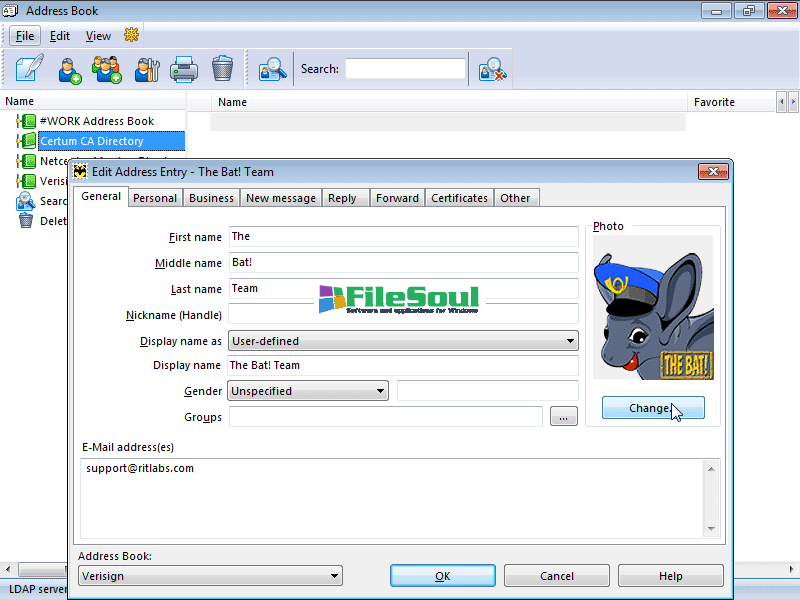Click the add new group icon
Viewport: 800px width, 600px height.
point(106,69)
